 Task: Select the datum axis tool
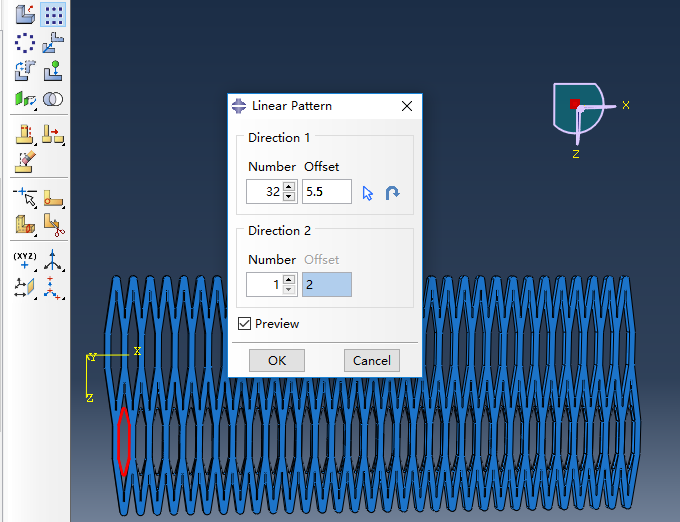click(53, 260)
